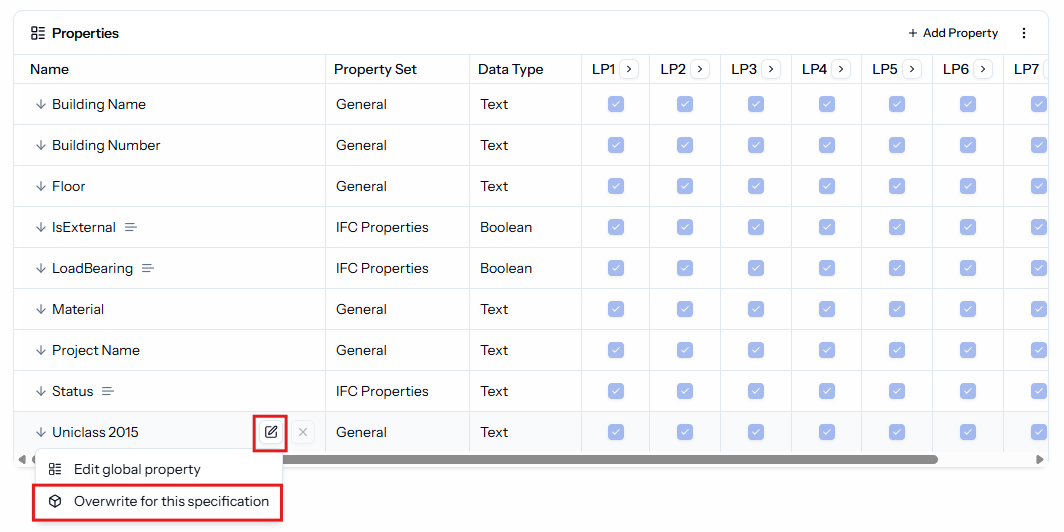1064x532 pixels.
Task: Open the three-dot Properties options menu
Action: [x=1024, y=33]
